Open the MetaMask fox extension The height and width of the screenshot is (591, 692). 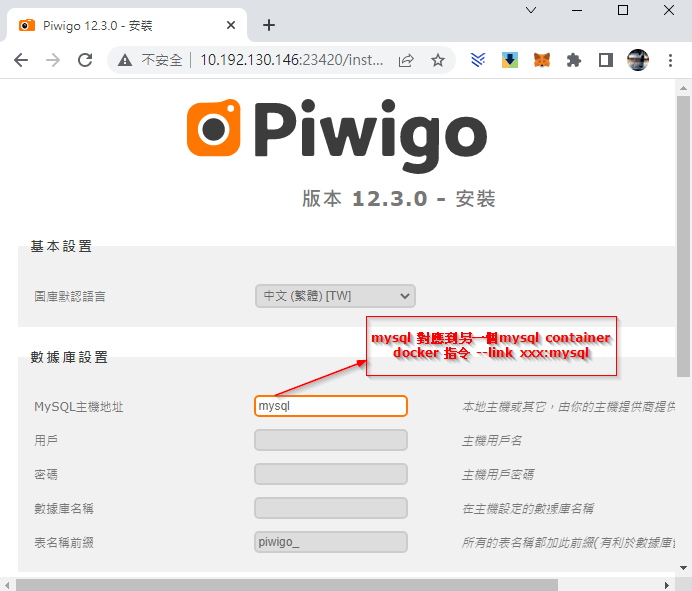pos(542,60)
